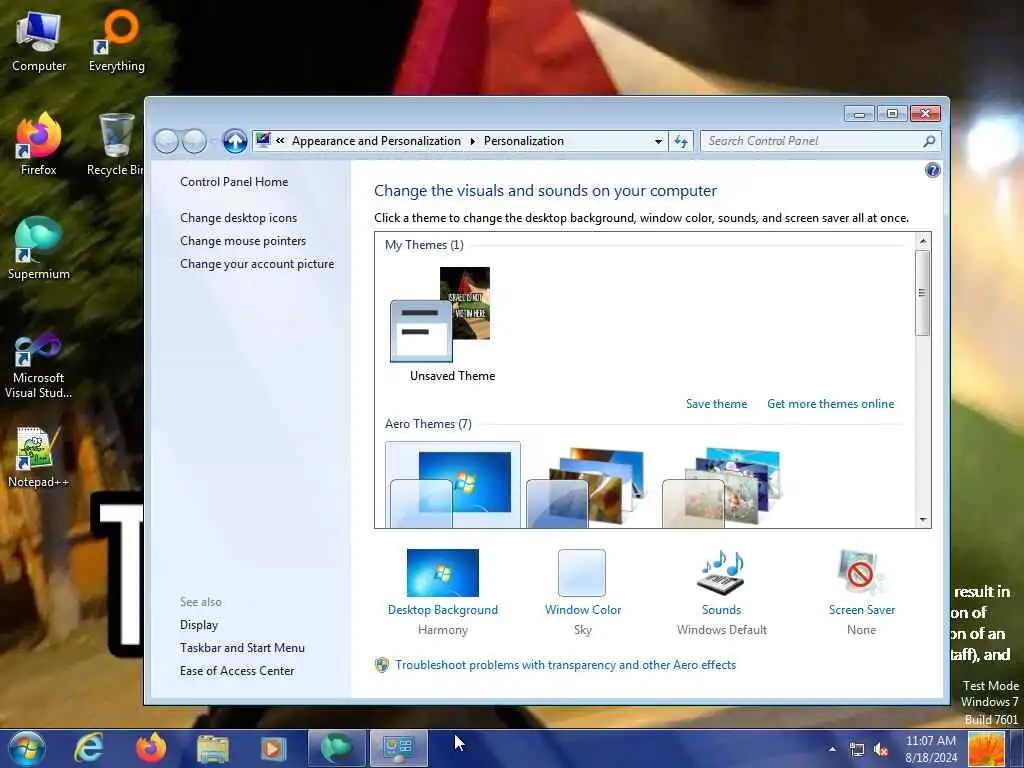
Task: Click the Desktop Background label link
Action: 443,610
